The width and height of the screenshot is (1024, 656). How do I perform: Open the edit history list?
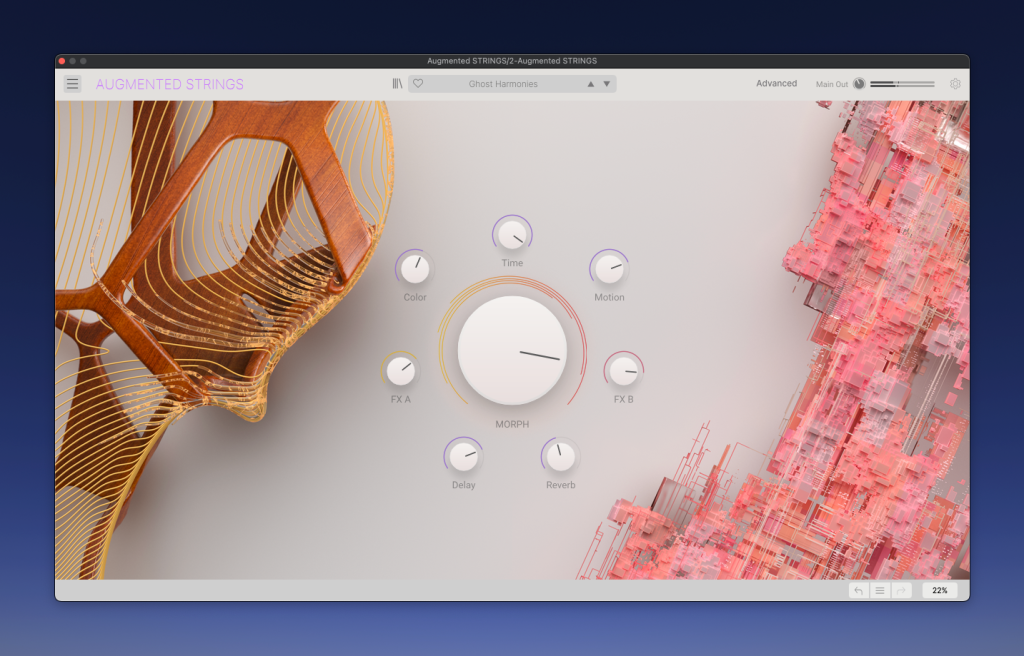click(880, 591)
